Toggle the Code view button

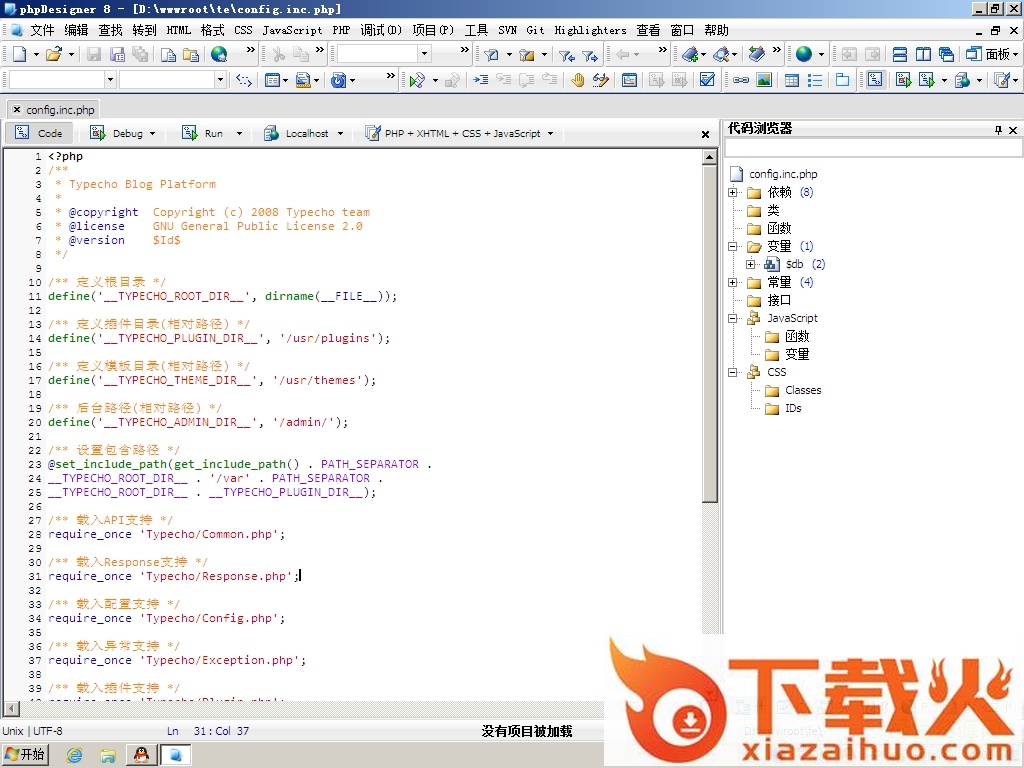(x=39, y=133)
